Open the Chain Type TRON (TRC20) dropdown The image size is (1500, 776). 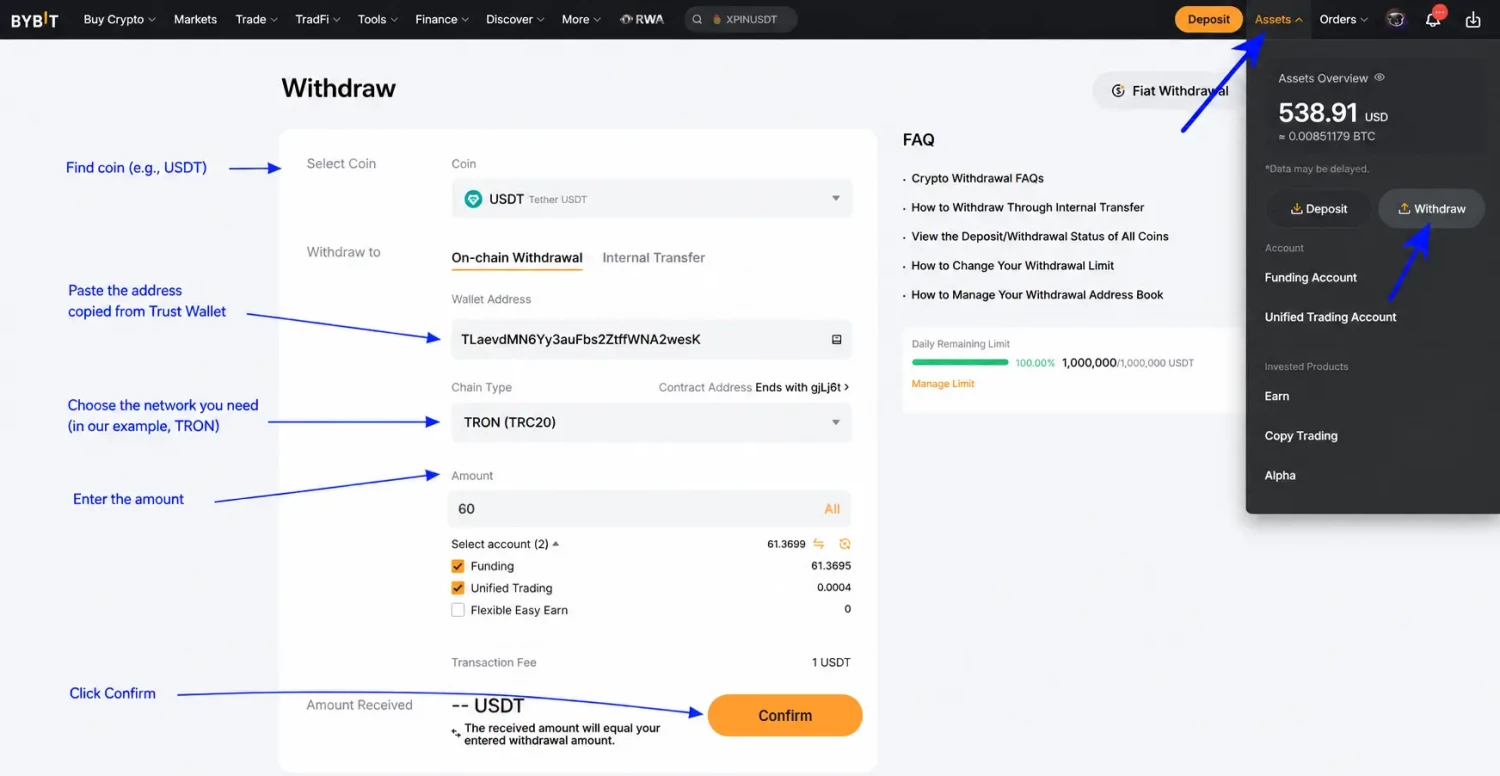pyautogui.click(x=652, y=422)
